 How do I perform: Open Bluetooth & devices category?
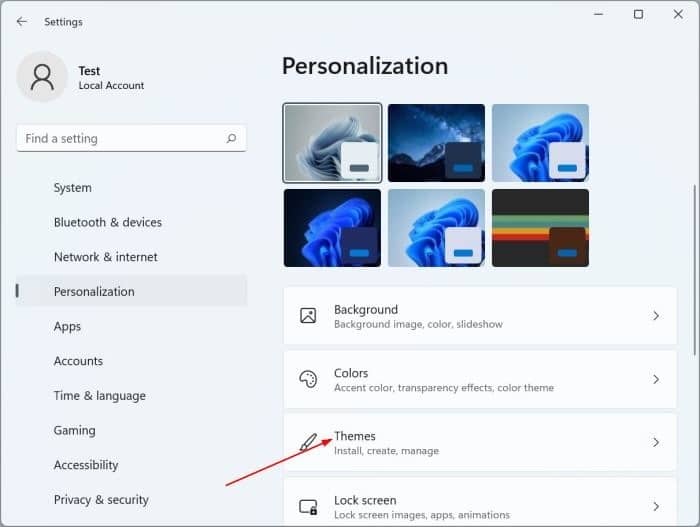(131, 222)
